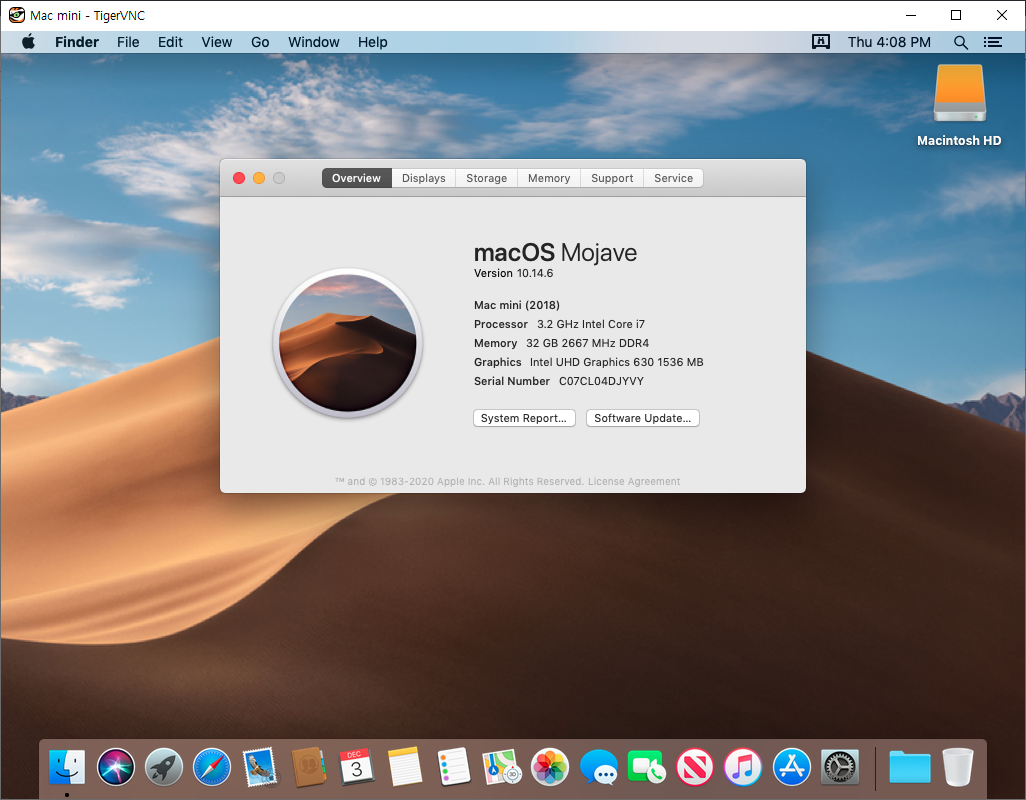This screenshot has width=1026, height=800.
Task: Open the App Store icon
Action: pos(791,767)
